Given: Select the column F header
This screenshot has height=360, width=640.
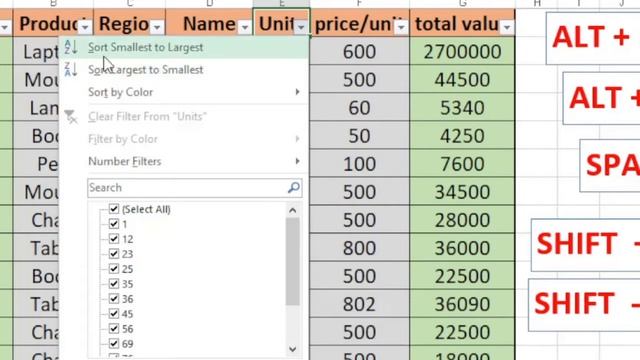Looking at the screenshot, I should pyautogui.click(x=359, y=4).
